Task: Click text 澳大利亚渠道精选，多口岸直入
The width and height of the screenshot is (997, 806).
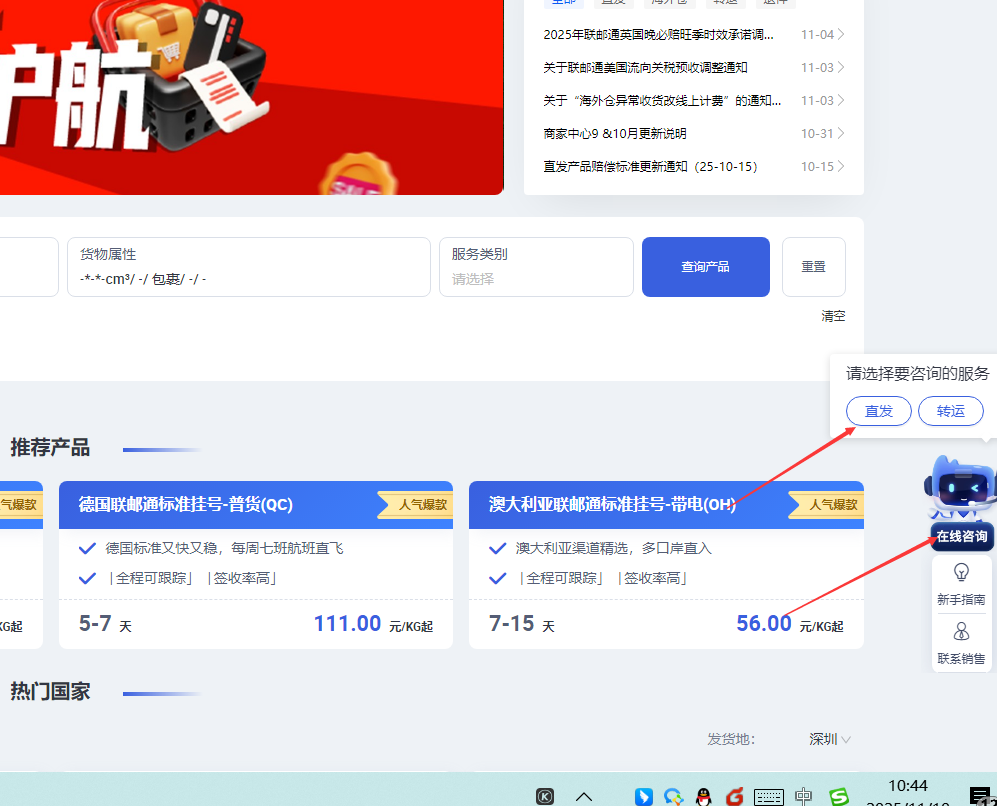Action: [614, 548]
